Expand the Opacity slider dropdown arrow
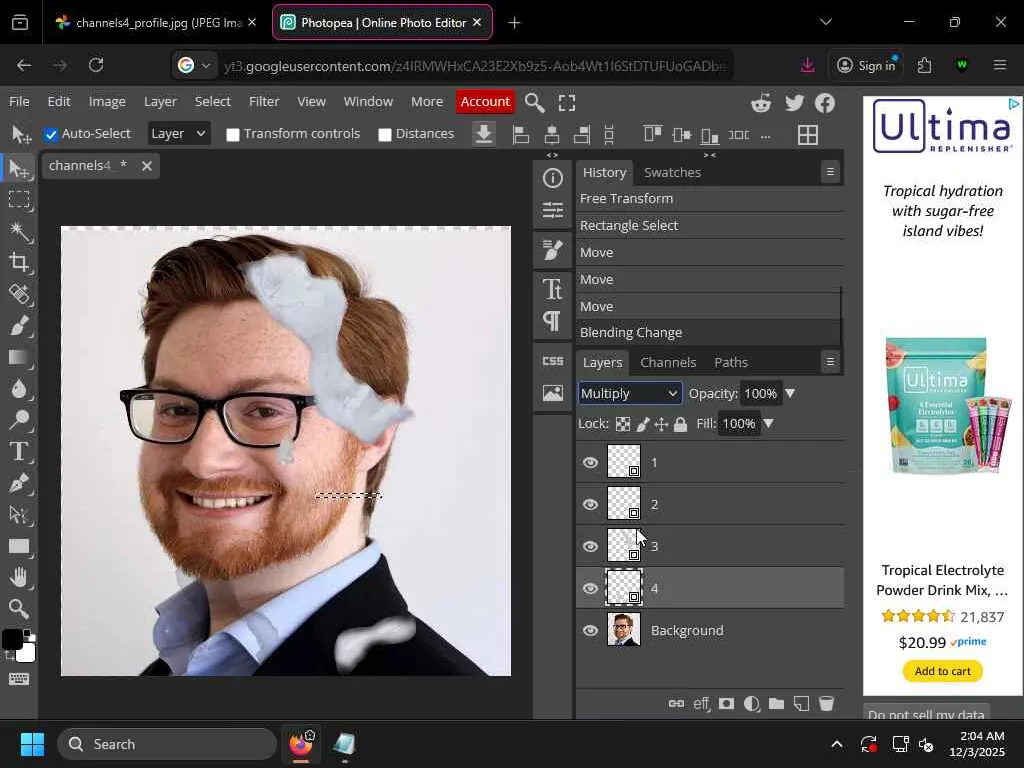 pyautogui.click(x=790, y=393)
